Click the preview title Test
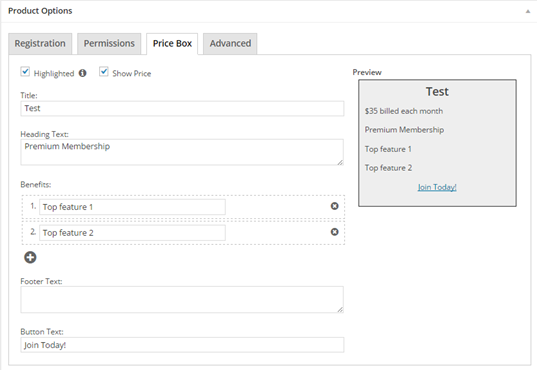Viewport: 537px width, 370px height. coord(437,91)
